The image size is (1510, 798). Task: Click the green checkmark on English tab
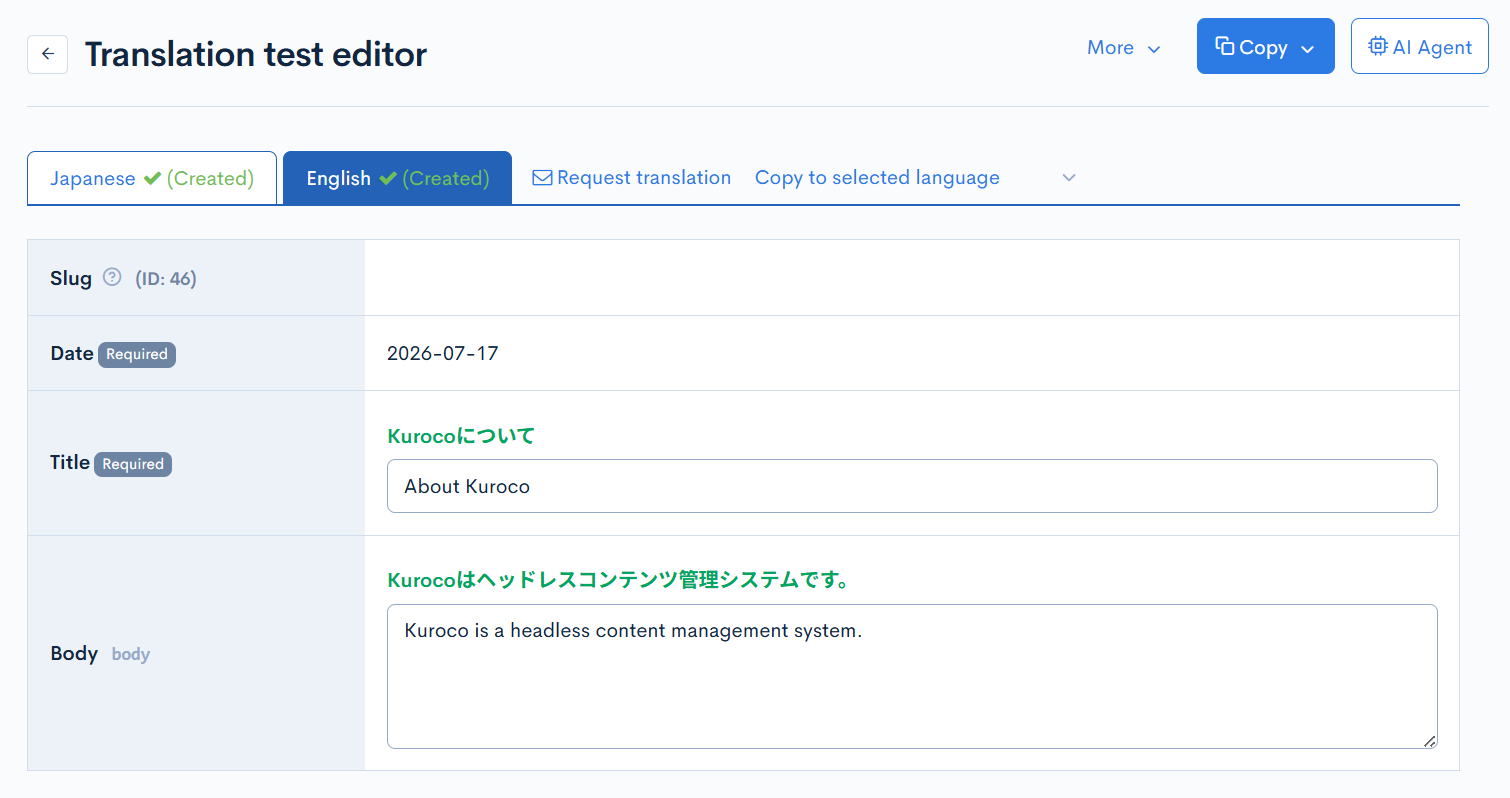point(388,178)
